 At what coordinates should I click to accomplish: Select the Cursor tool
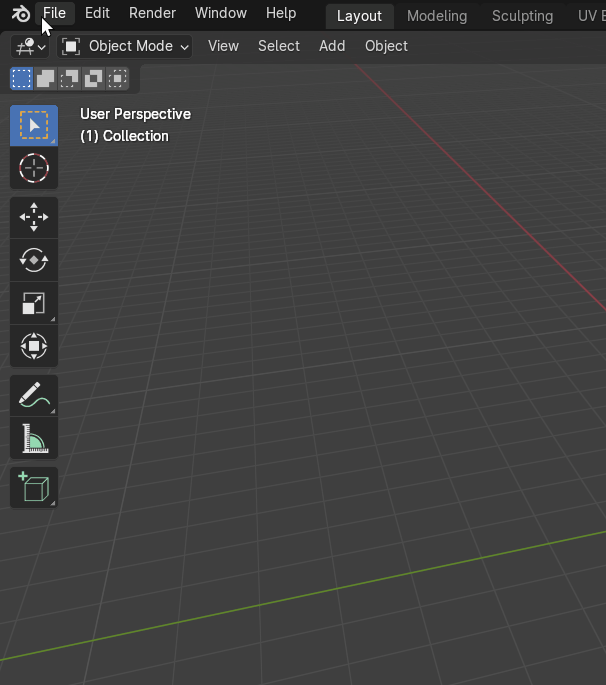pyautogui.click(x=34, y=168)
